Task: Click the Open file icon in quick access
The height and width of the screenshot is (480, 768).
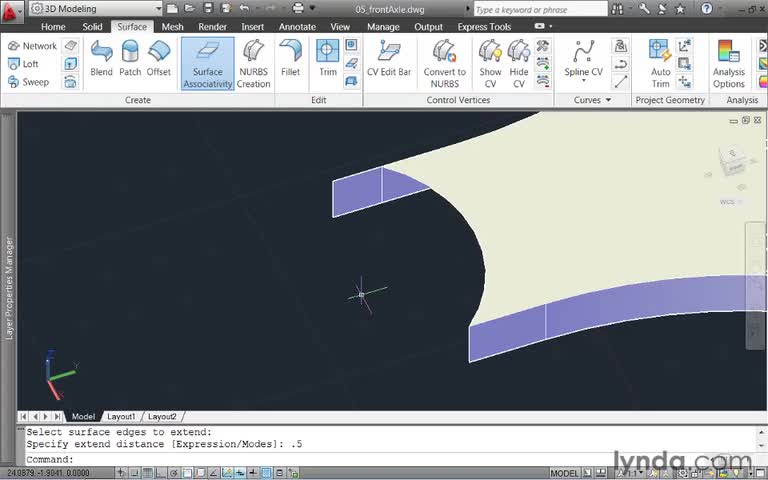Action: (x=190, y=8)
